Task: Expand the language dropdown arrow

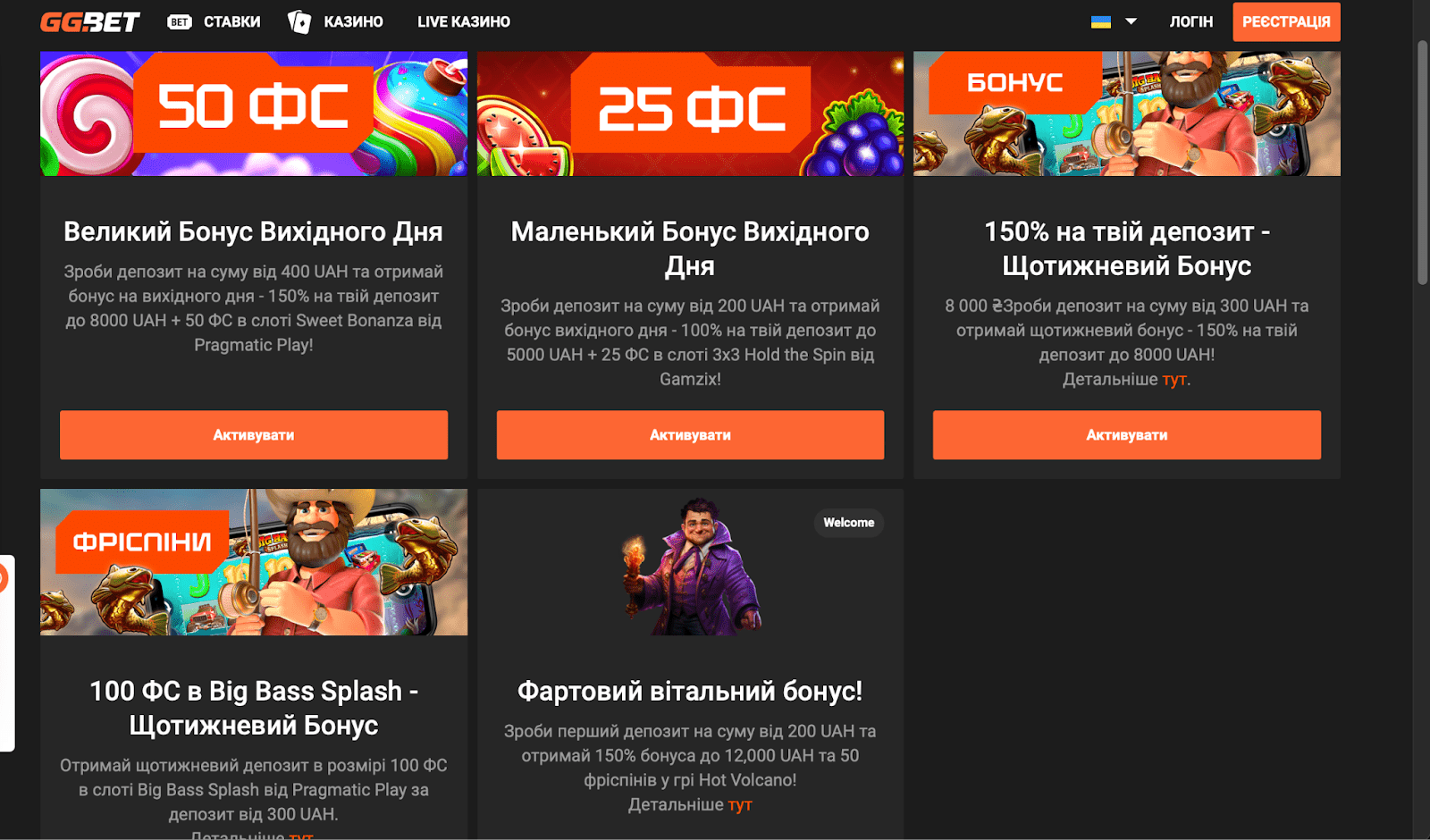Action: 1131,21
